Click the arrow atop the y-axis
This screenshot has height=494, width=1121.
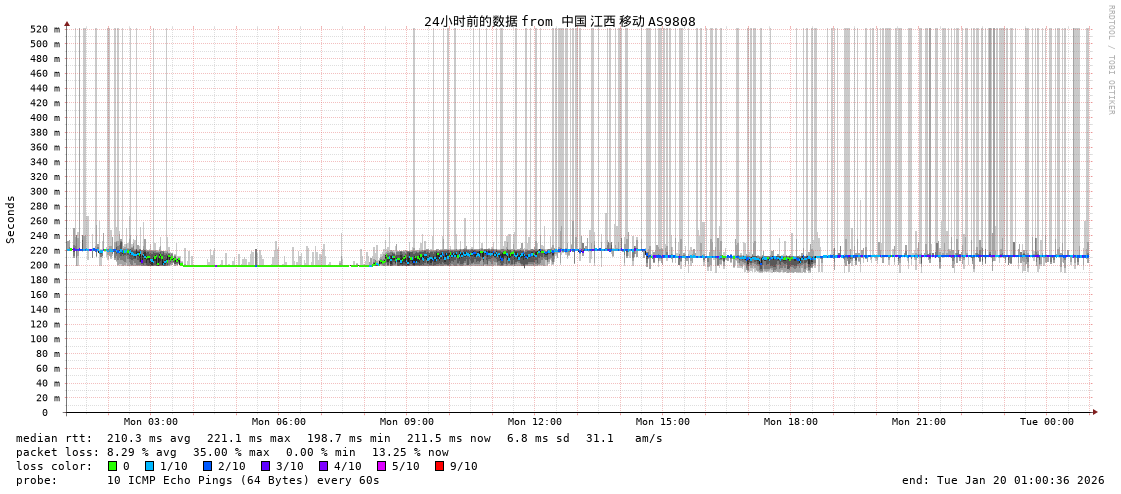coord(67,23)
